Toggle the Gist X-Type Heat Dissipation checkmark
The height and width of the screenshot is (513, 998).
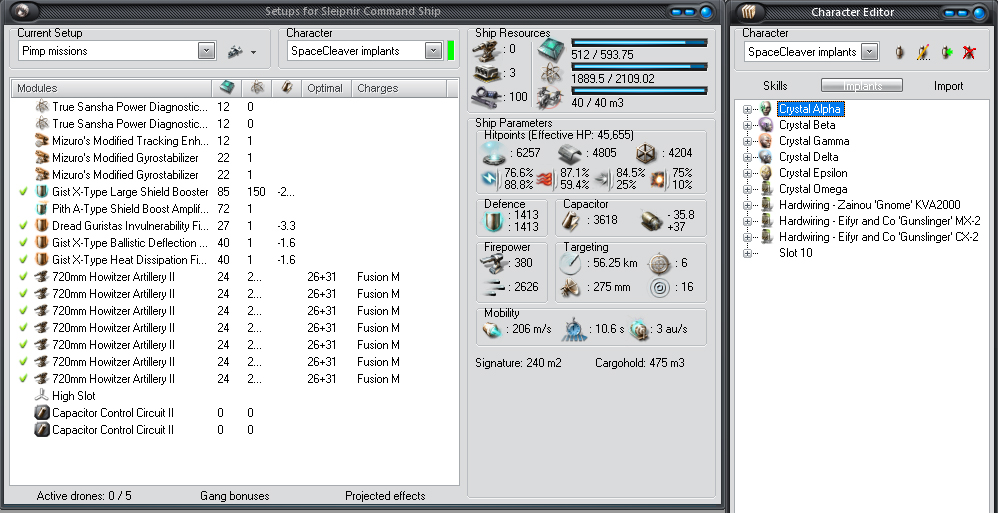pos(24,260)
